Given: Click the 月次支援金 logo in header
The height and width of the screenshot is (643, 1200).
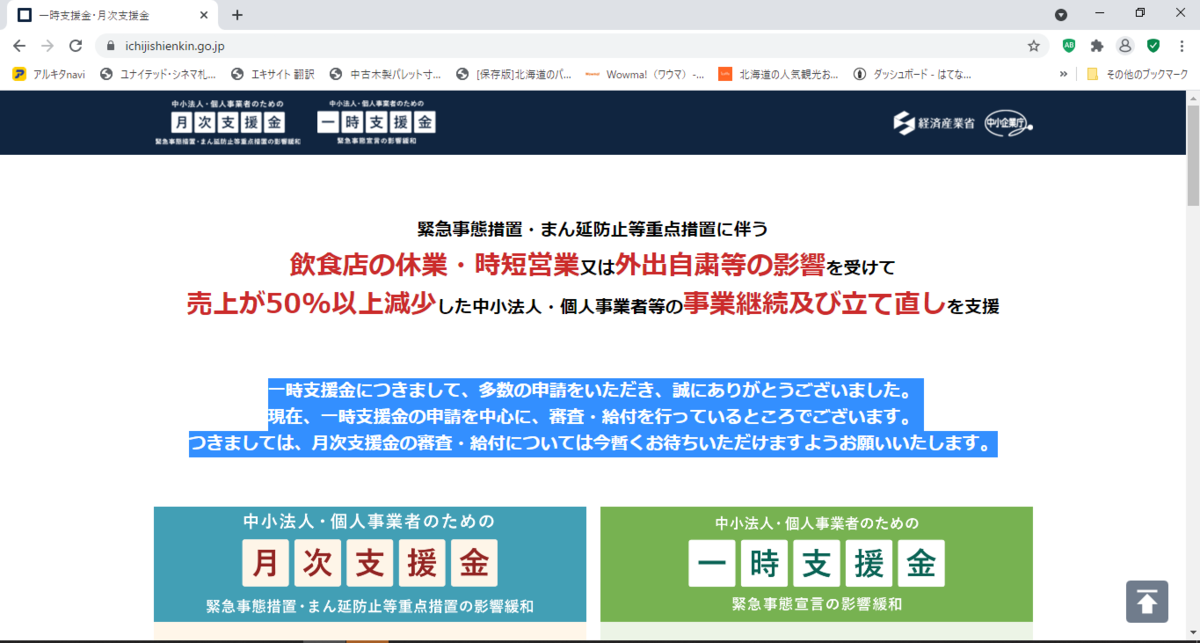Looking at the screenshot, I should click(227, 123).
